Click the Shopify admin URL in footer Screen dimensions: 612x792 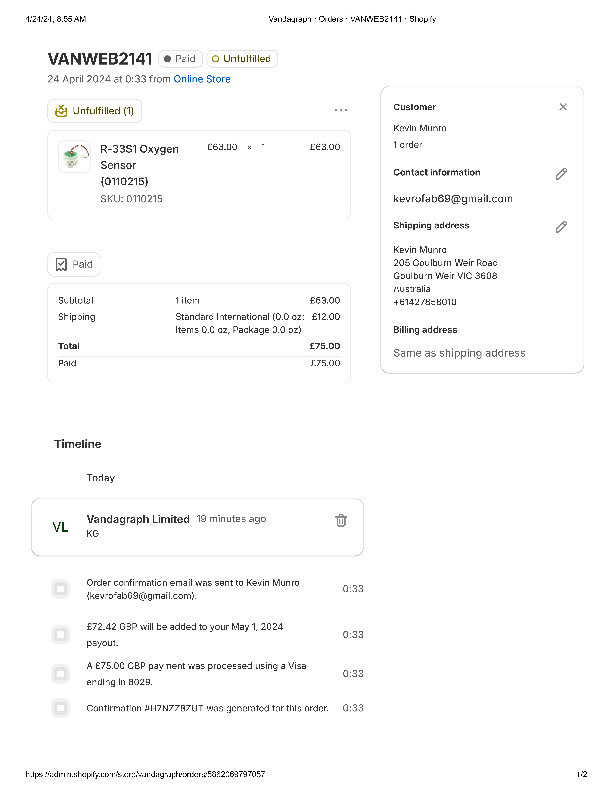(146, 775)
